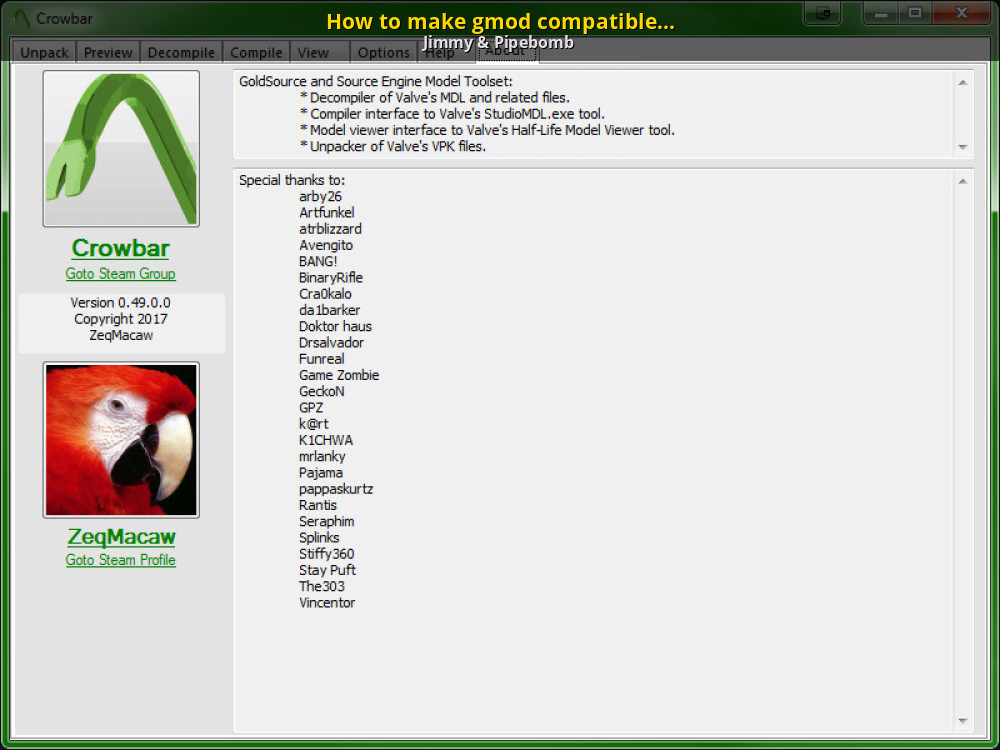This screenshot has height=750, width=1000.
Task: Close the Crowbar window
Action: click(x=961, y=13)
